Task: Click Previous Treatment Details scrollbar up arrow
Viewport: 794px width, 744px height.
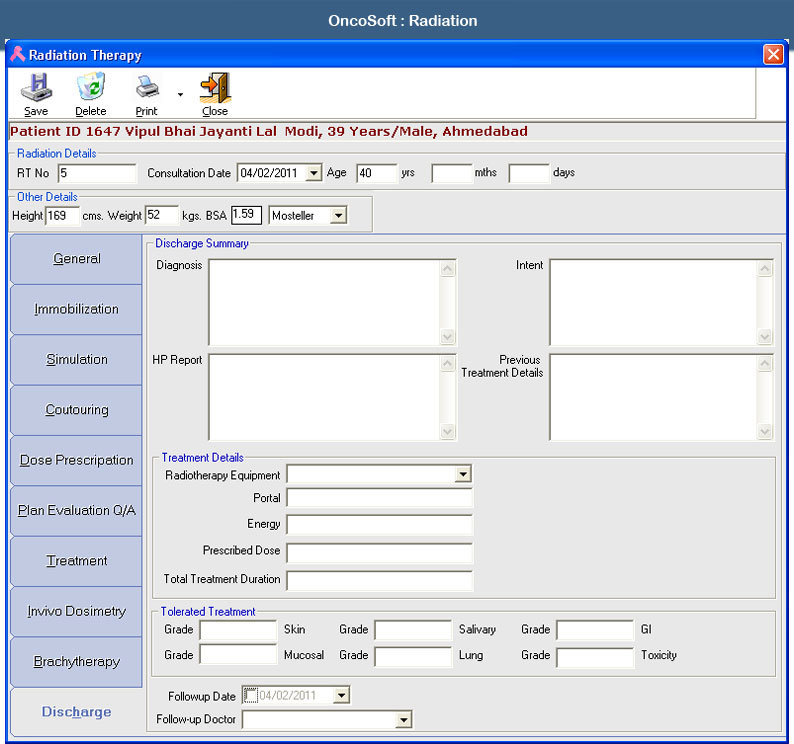Action: [x=765, y=363]
